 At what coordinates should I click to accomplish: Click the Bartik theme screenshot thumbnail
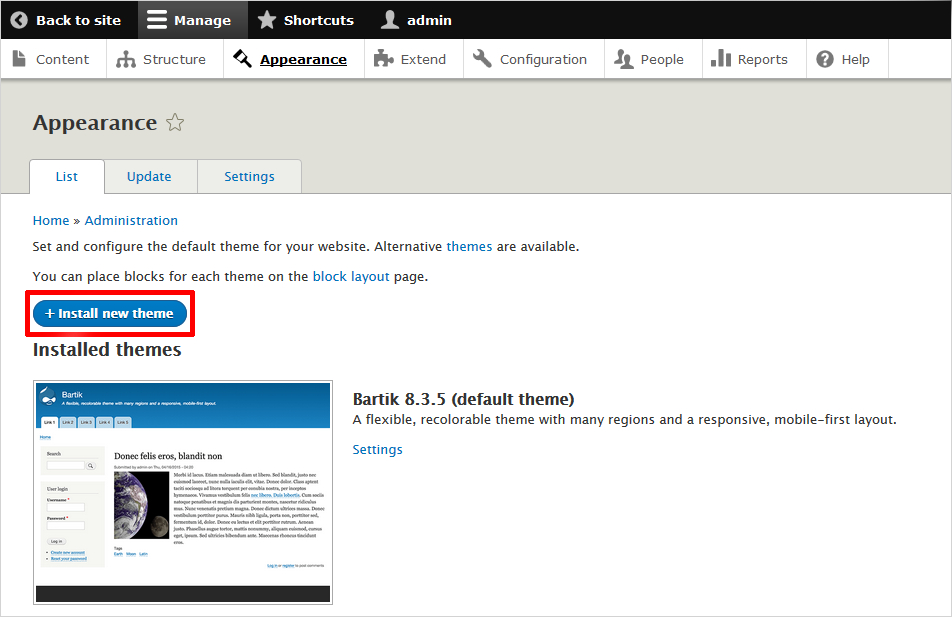183,492
